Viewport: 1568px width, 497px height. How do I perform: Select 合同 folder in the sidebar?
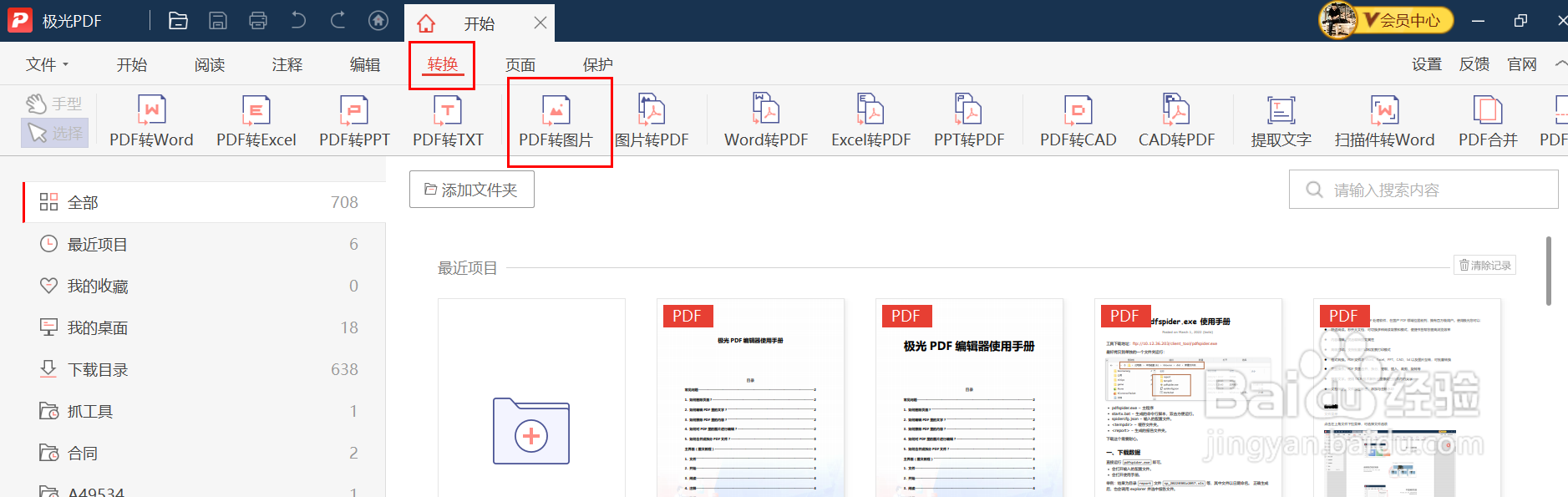tap(204, 453)
